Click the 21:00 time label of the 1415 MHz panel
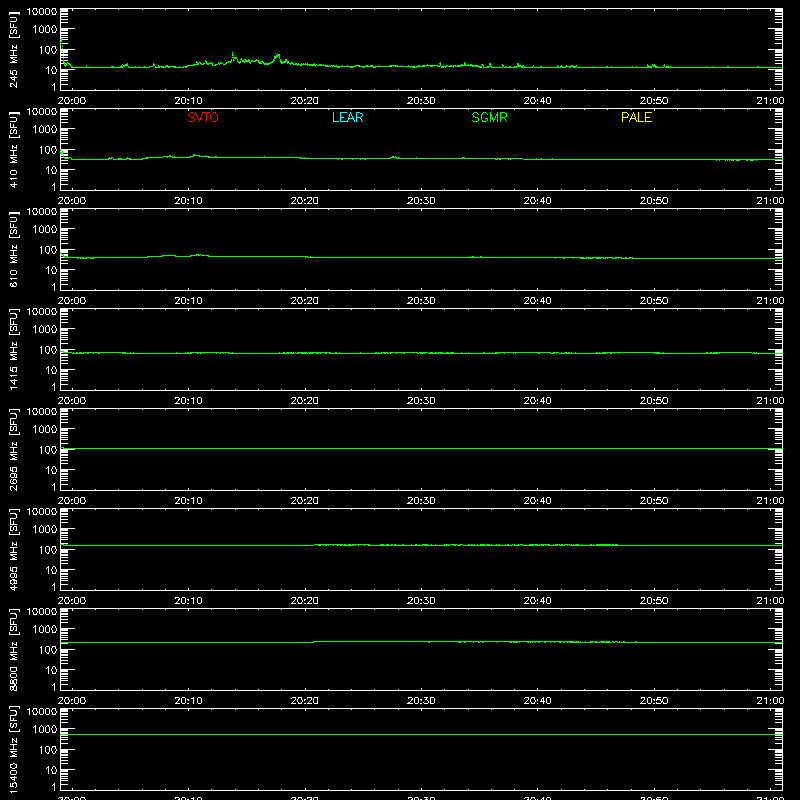The image size is (800, 800). point(770,401)
